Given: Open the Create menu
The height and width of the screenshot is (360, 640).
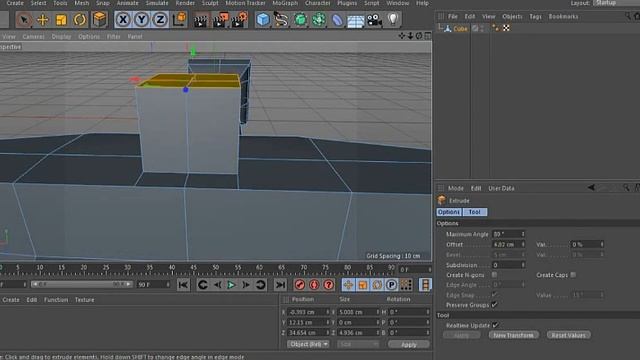Looking at the screenshot, I should (x=15, y=3).
